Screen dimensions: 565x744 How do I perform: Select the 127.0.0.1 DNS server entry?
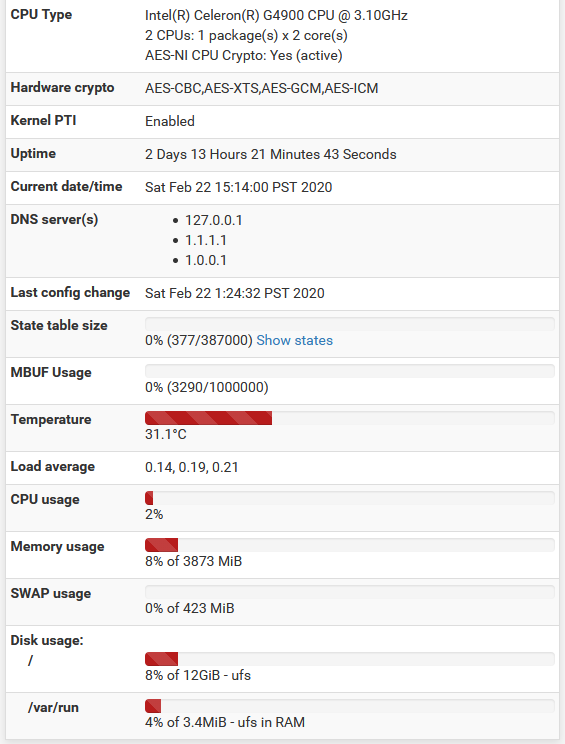click(213, 220)
